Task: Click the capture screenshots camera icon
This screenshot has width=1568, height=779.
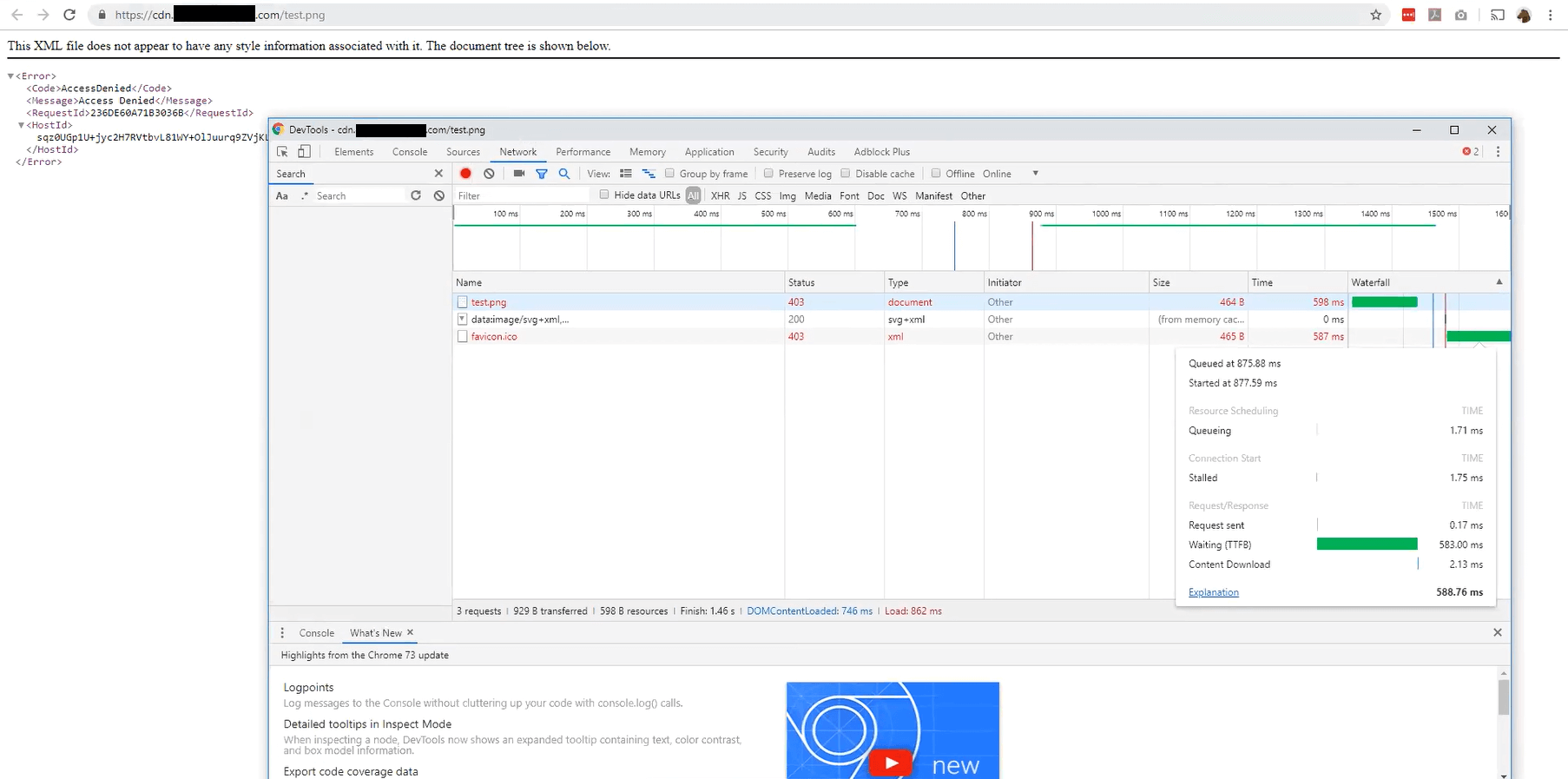Action: pyautogui.click(x=519, y=174)
